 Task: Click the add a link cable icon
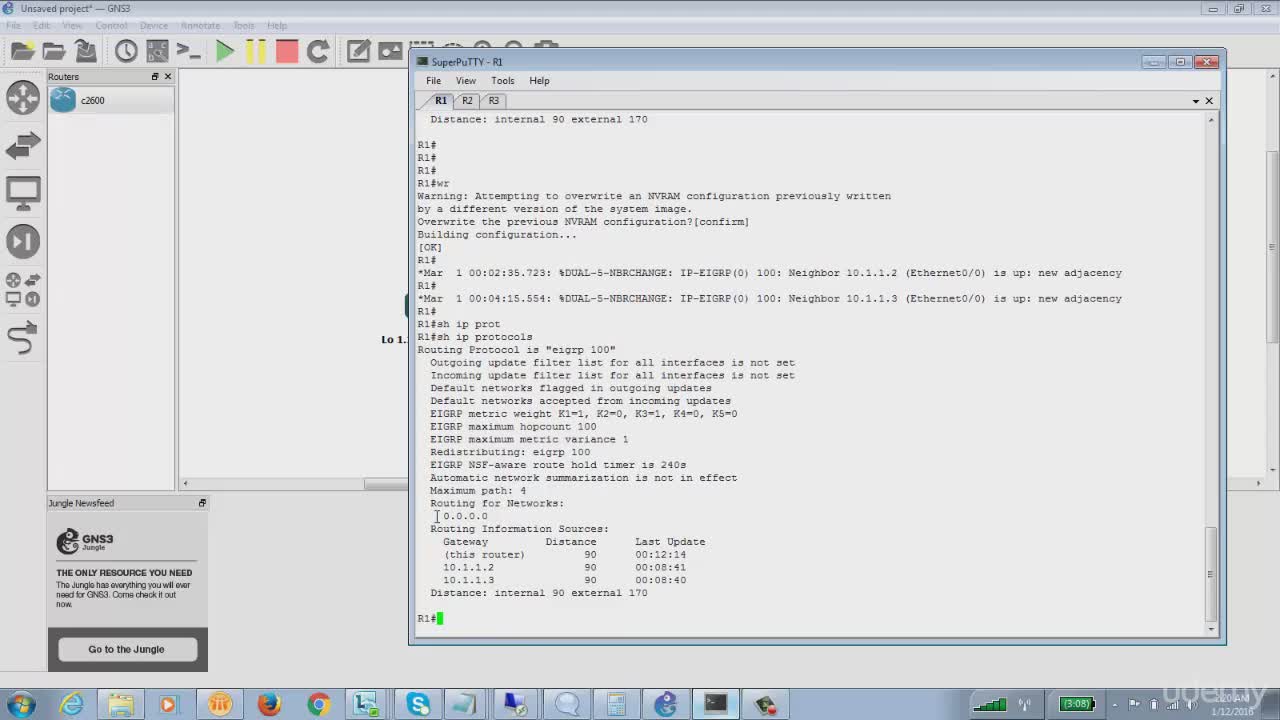point(23,338)
